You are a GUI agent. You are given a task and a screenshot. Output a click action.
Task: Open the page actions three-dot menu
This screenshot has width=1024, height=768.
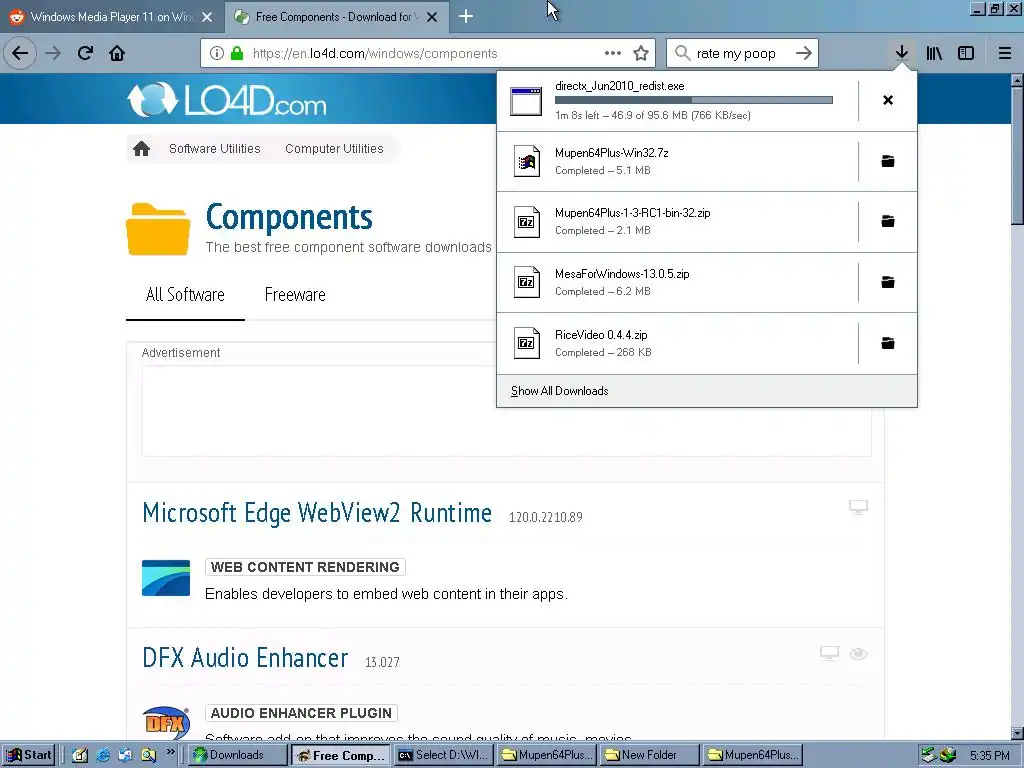[x=613, y=53]
